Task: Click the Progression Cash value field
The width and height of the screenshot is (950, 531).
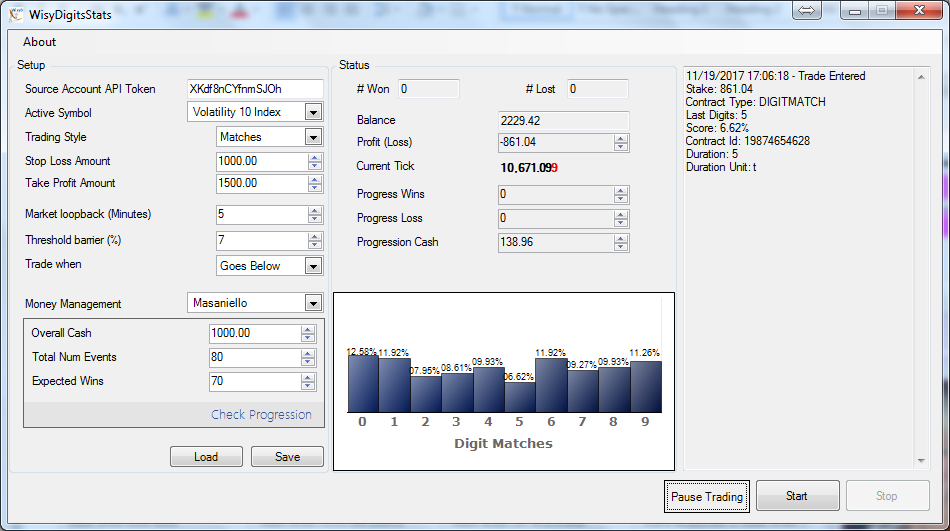Action: 556,242
